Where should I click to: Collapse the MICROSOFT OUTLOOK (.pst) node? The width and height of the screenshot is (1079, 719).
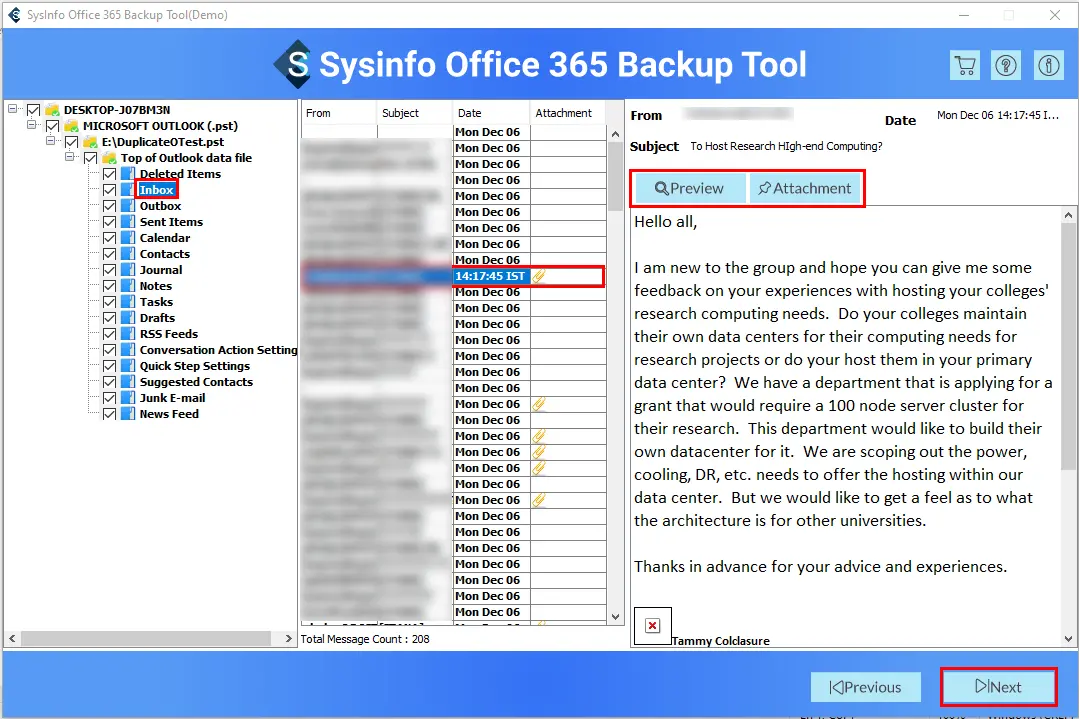[32, 125]
